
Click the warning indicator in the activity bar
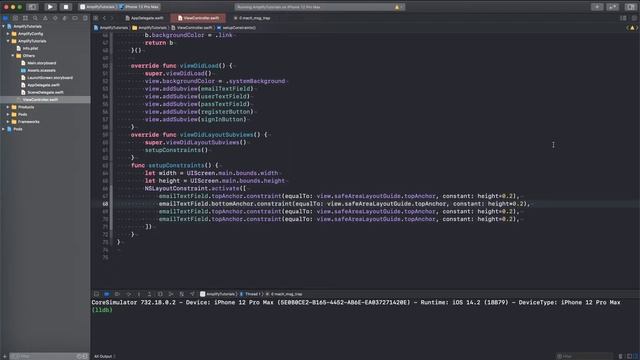(x=397, y=7)
